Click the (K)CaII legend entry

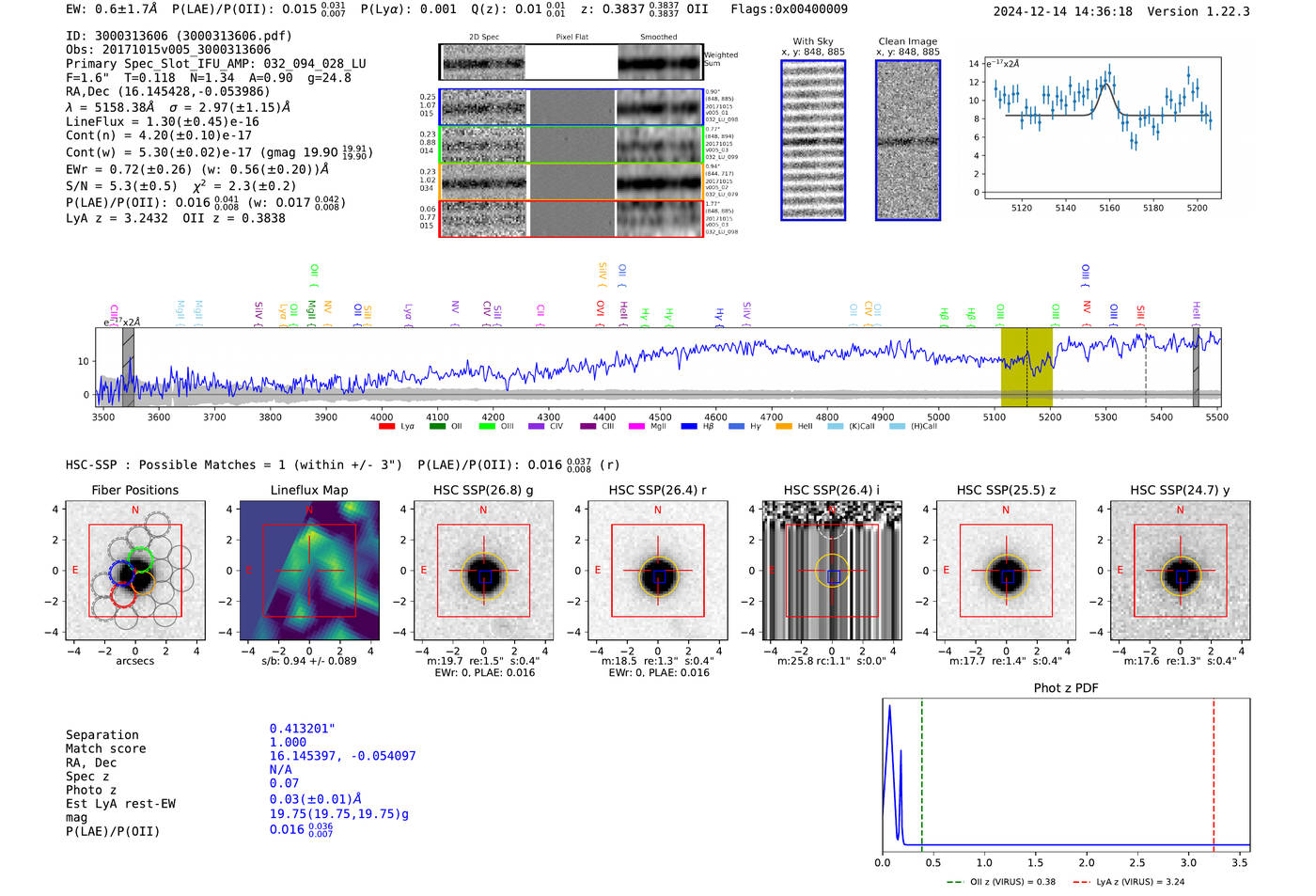point(851,426)
